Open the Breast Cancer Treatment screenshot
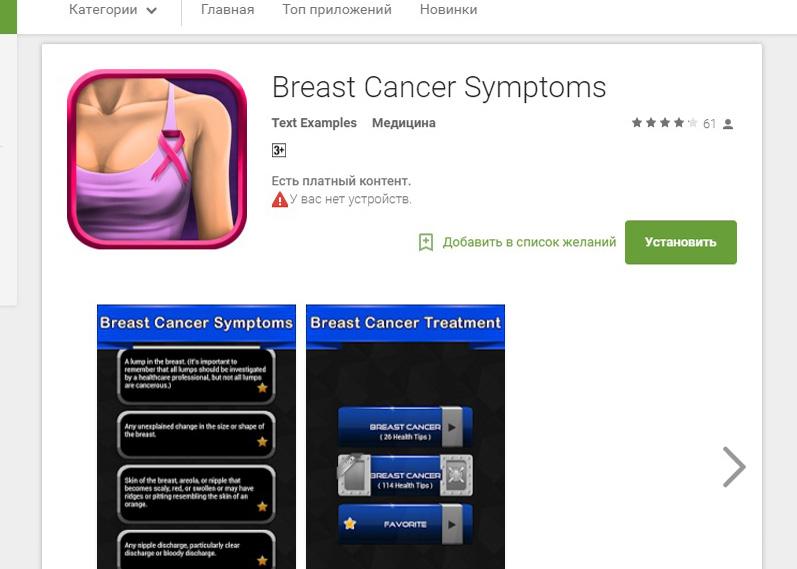Viewport: 797px width, 569px height. 405,437
